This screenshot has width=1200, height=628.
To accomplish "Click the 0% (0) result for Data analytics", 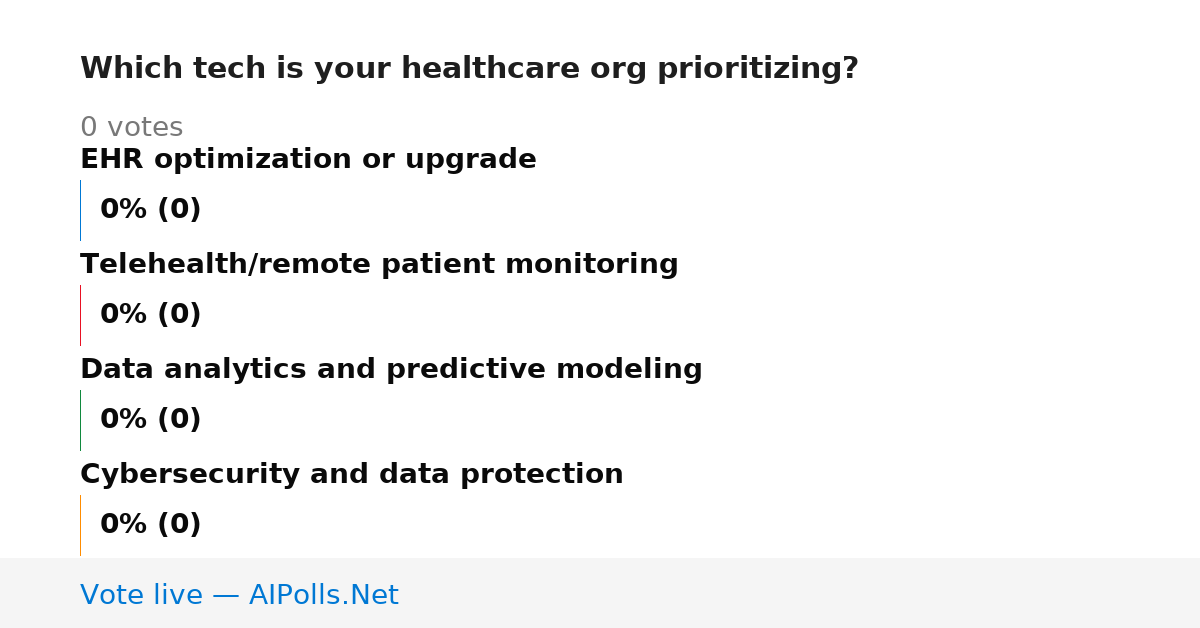I will pos(150,420).
